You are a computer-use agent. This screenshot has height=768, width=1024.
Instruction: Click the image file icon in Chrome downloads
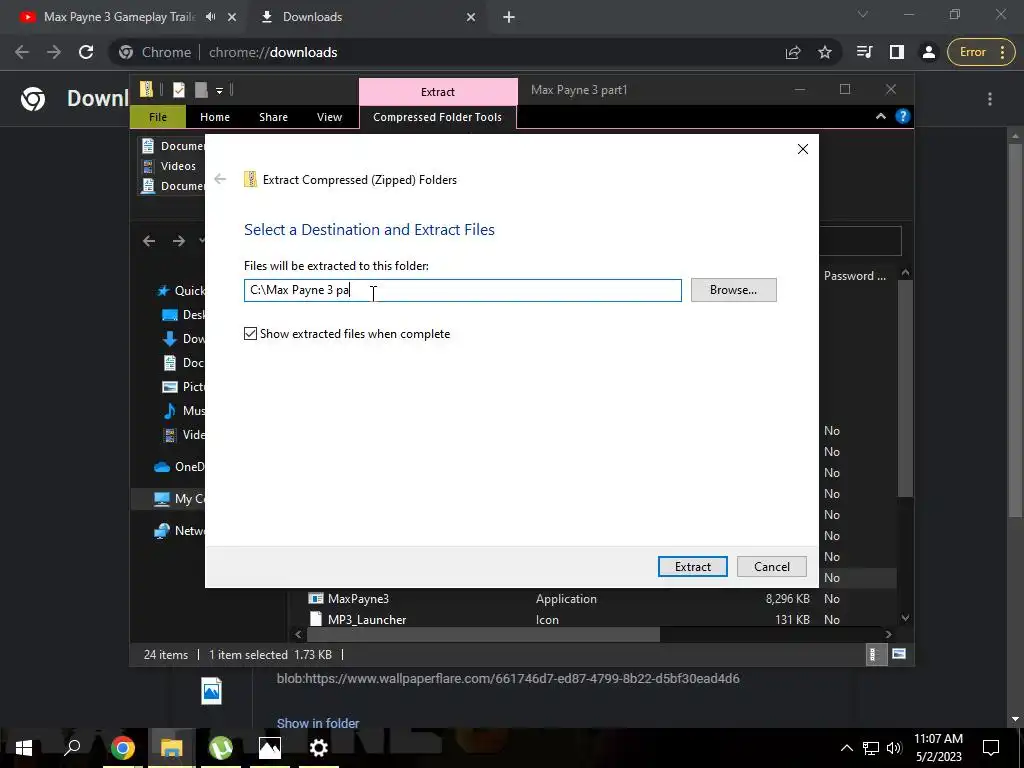[x=212, y=692]
